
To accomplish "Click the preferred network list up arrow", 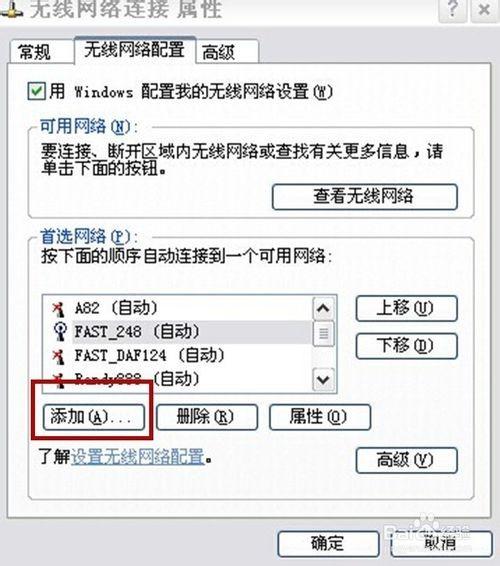I will coord(323,308).
